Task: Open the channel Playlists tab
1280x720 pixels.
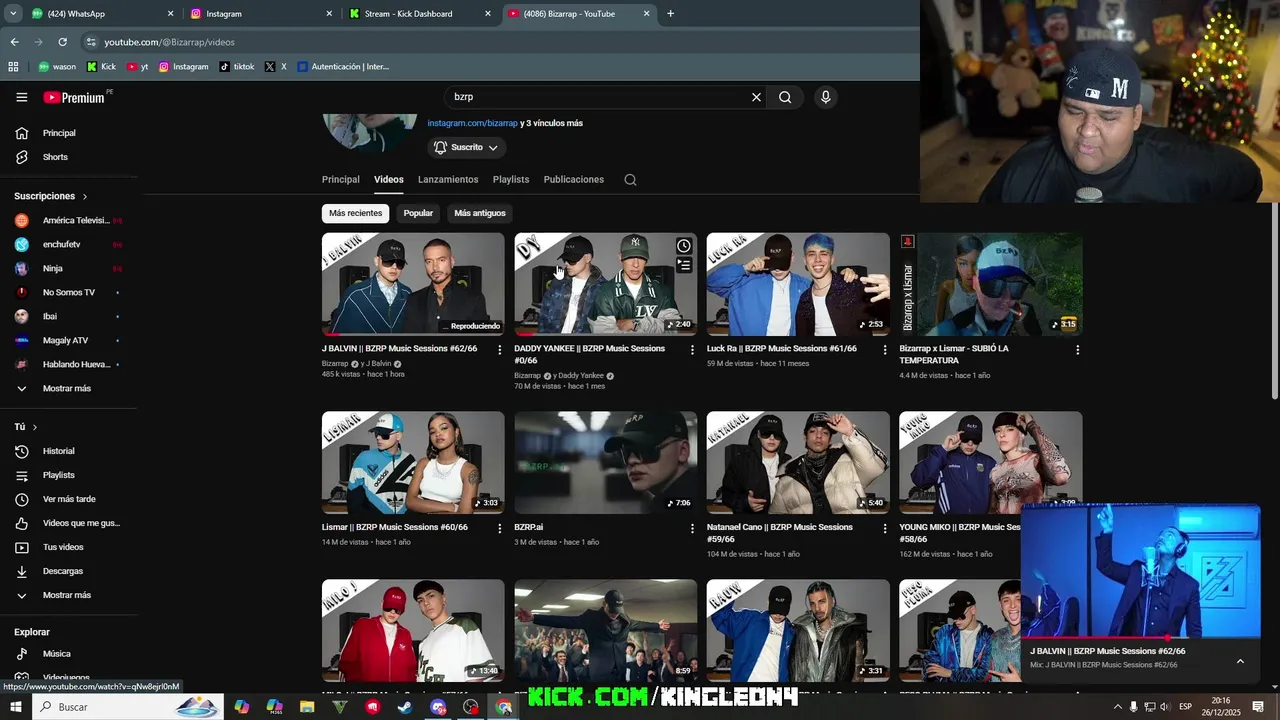Action: point(511,180)
